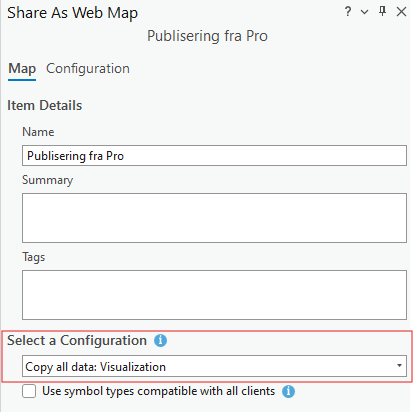Viewport: 413px width, 412px height.
Task: Click the Name input field
Action: click(x=214, y=155)
